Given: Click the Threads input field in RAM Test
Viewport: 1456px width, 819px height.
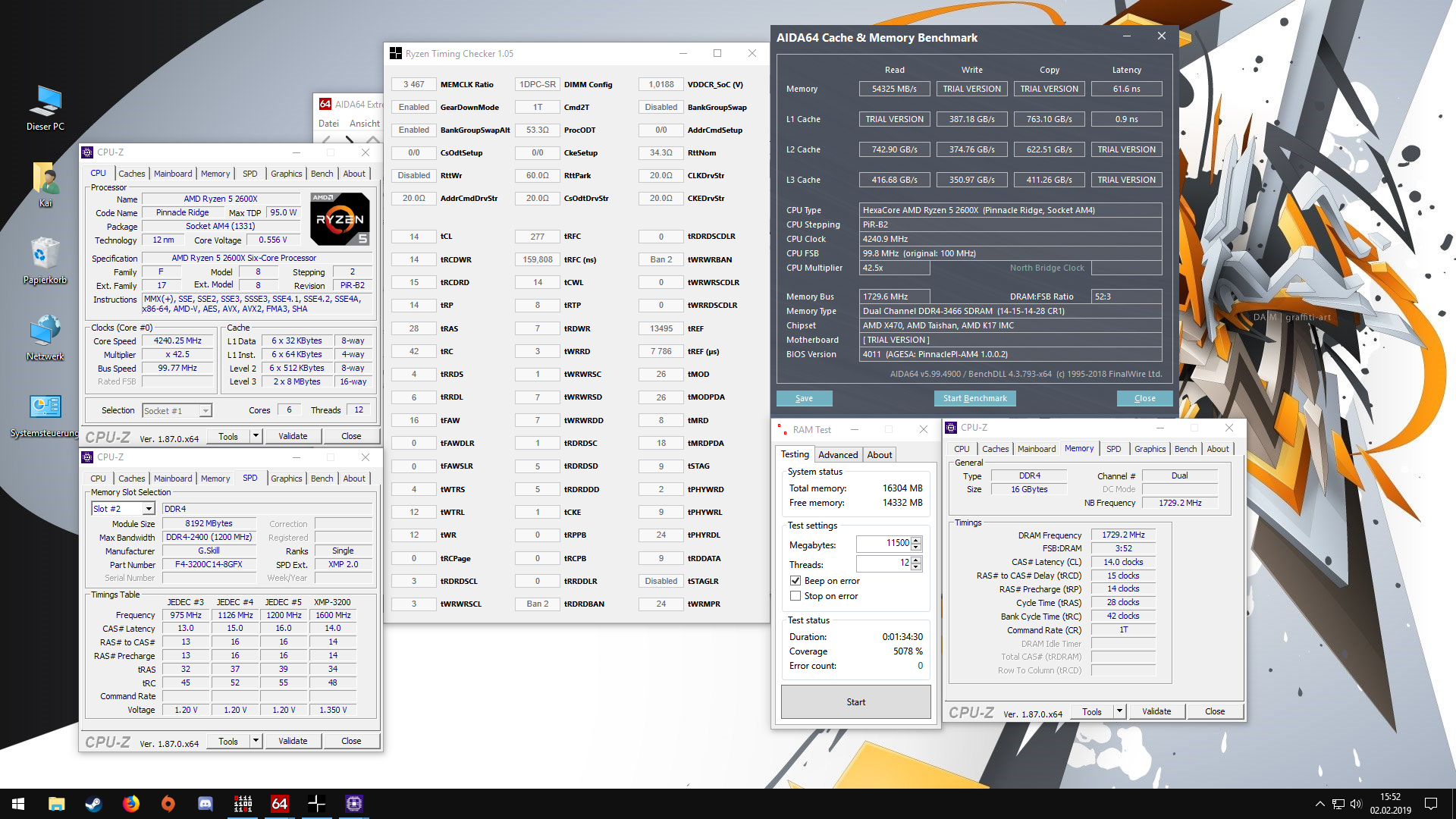Looking at the screenshot, I should point(882,563).
